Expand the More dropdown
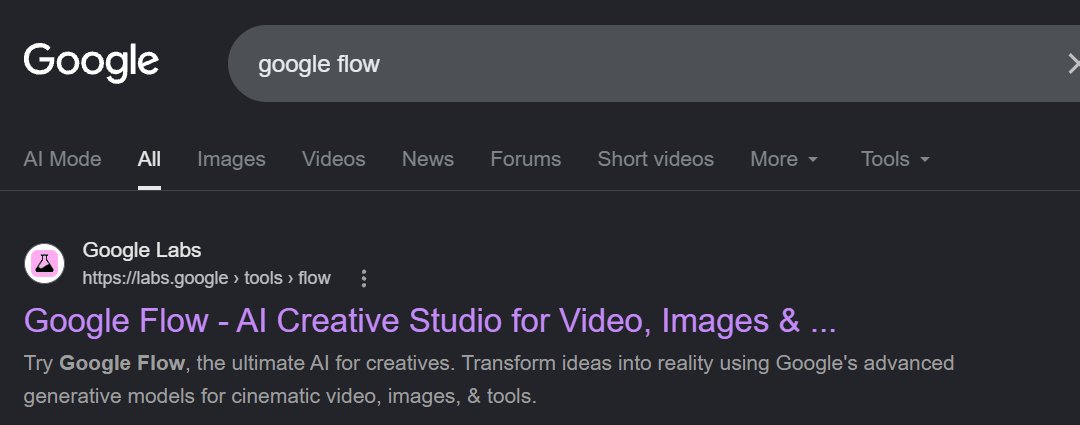 pos(785,159)
